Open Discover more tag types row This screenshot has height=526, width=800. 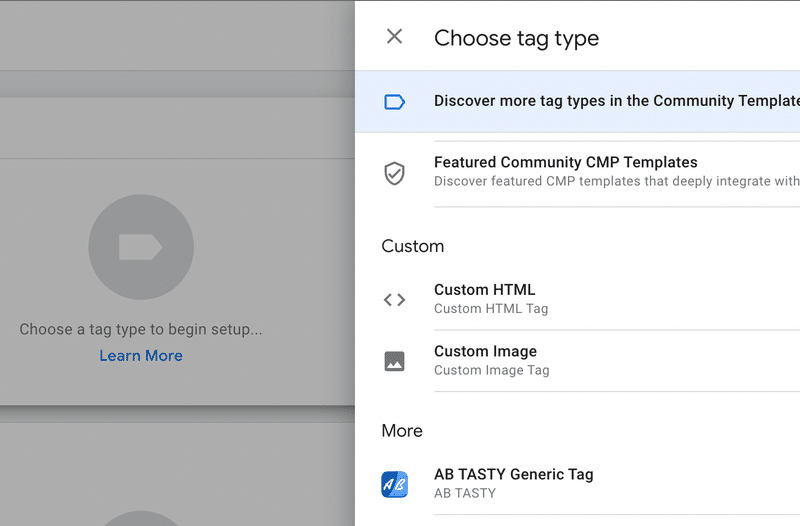[x=578, y=102]
